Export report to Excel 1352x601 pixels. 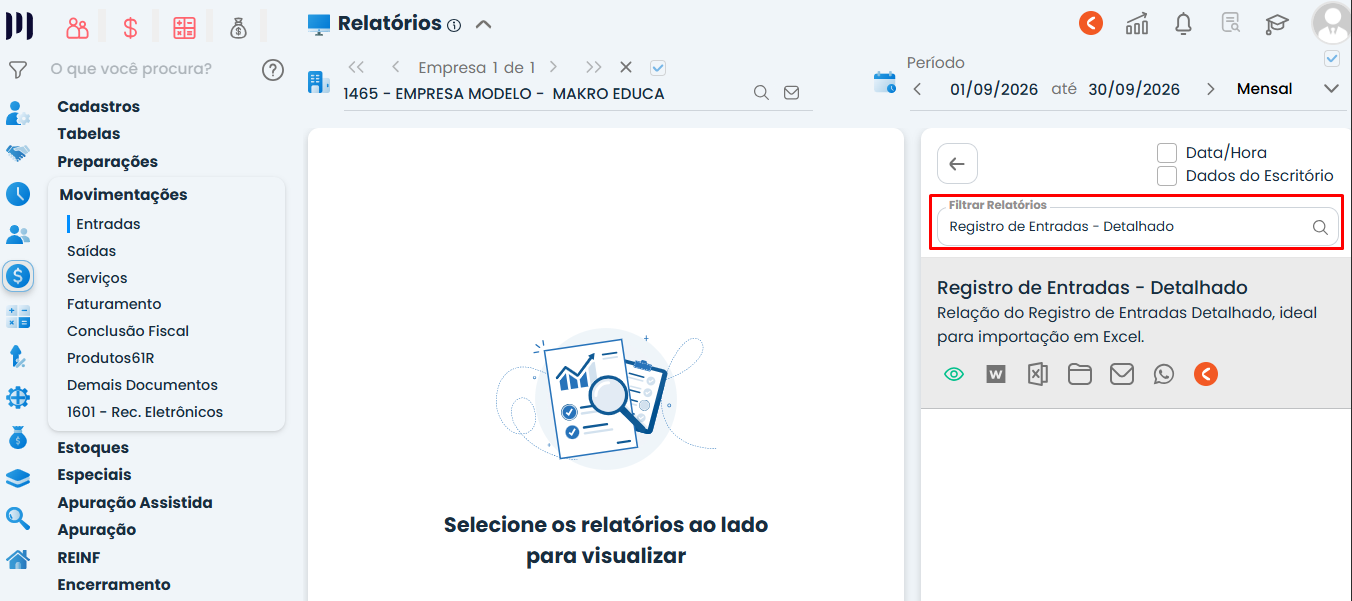click(x=1038, y=374)
